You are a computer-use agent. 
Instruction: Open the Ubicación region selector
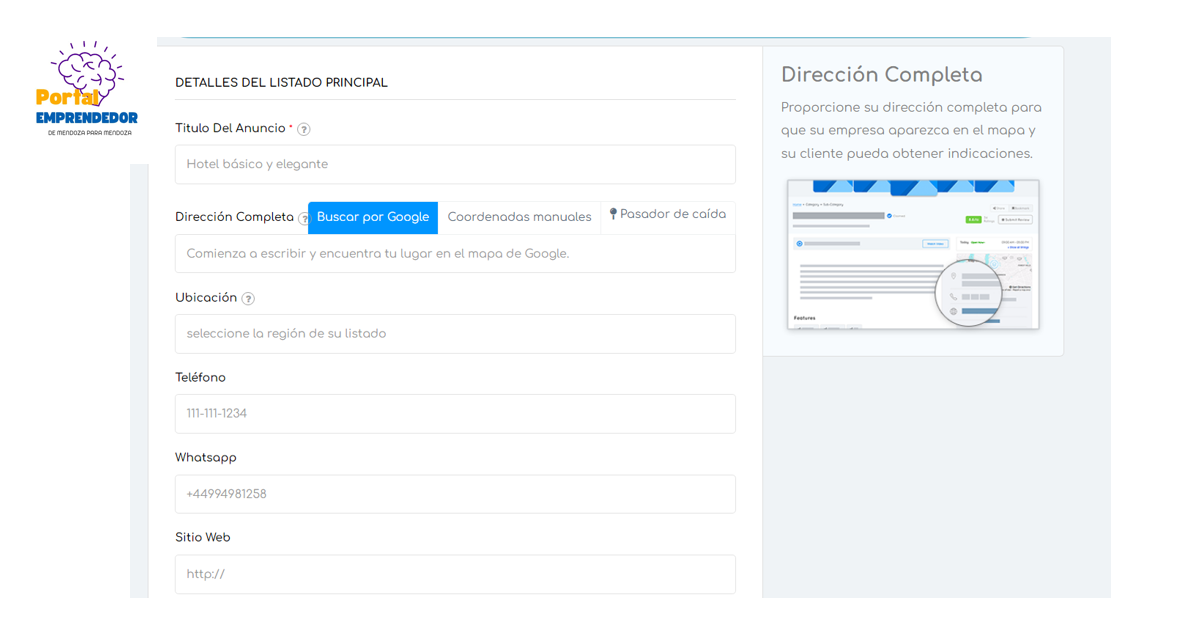click(455, 334)
